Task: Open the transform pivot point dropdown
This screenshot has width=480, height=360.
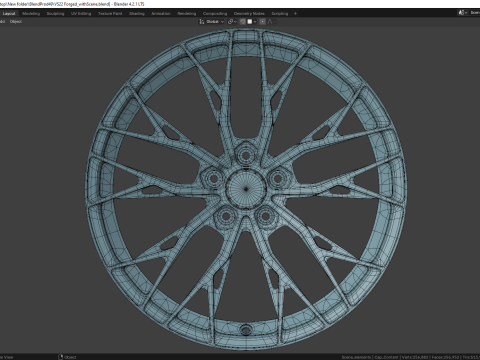Action: (232, 22)
